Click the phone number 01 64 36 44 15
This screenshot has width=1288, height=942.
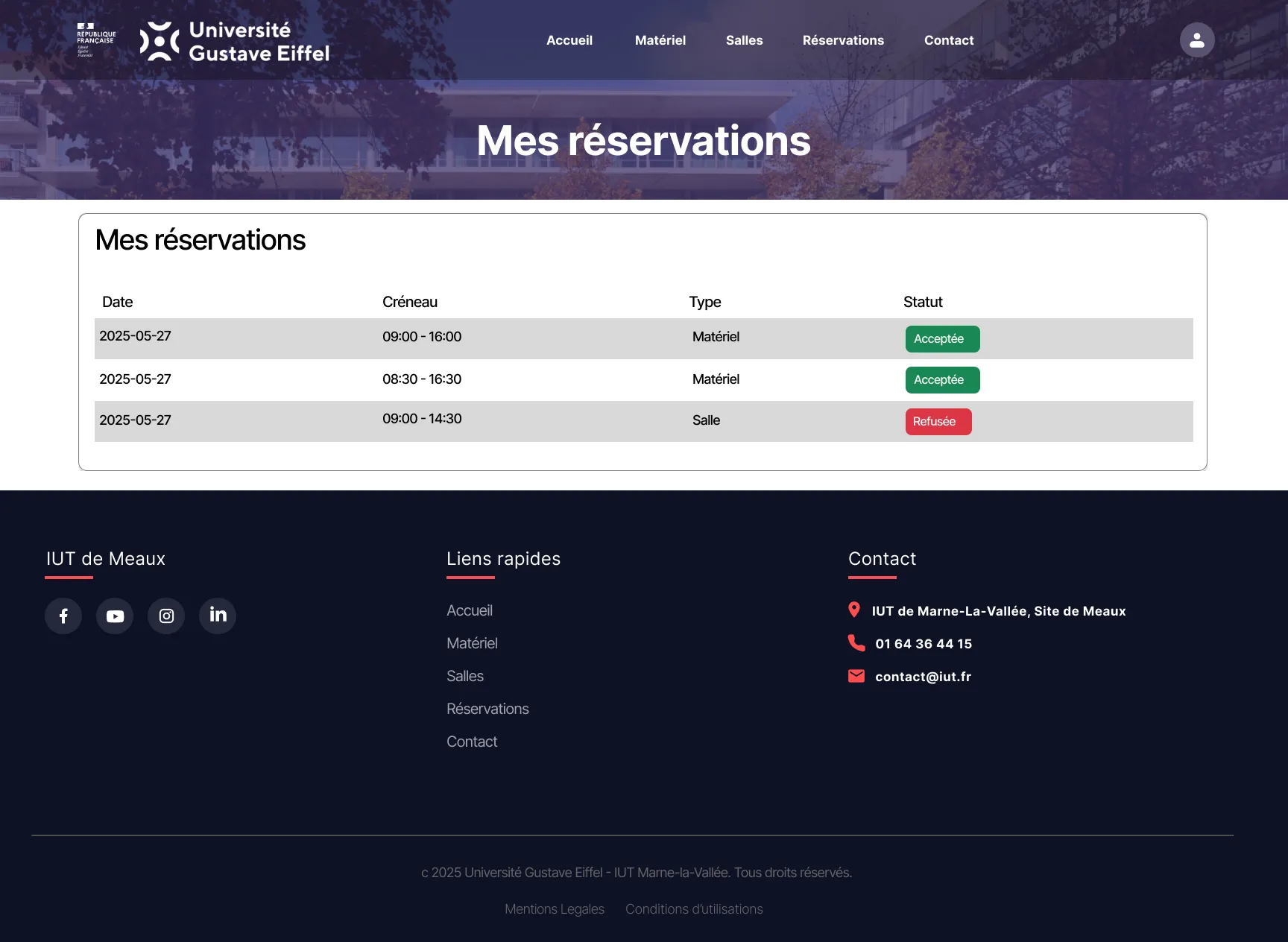tap(924, 644)
